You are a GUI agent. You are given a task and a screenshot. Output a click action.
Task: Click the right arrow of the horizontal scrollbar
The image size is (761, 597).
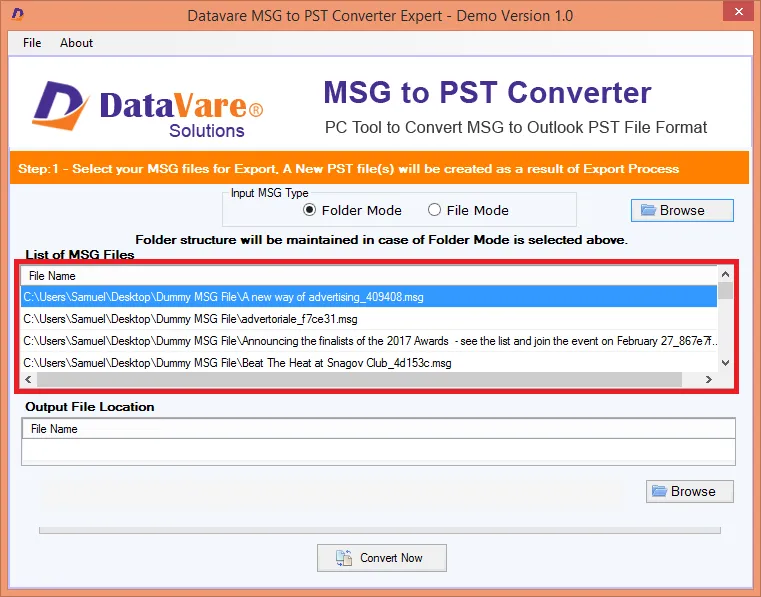point(709,380)
